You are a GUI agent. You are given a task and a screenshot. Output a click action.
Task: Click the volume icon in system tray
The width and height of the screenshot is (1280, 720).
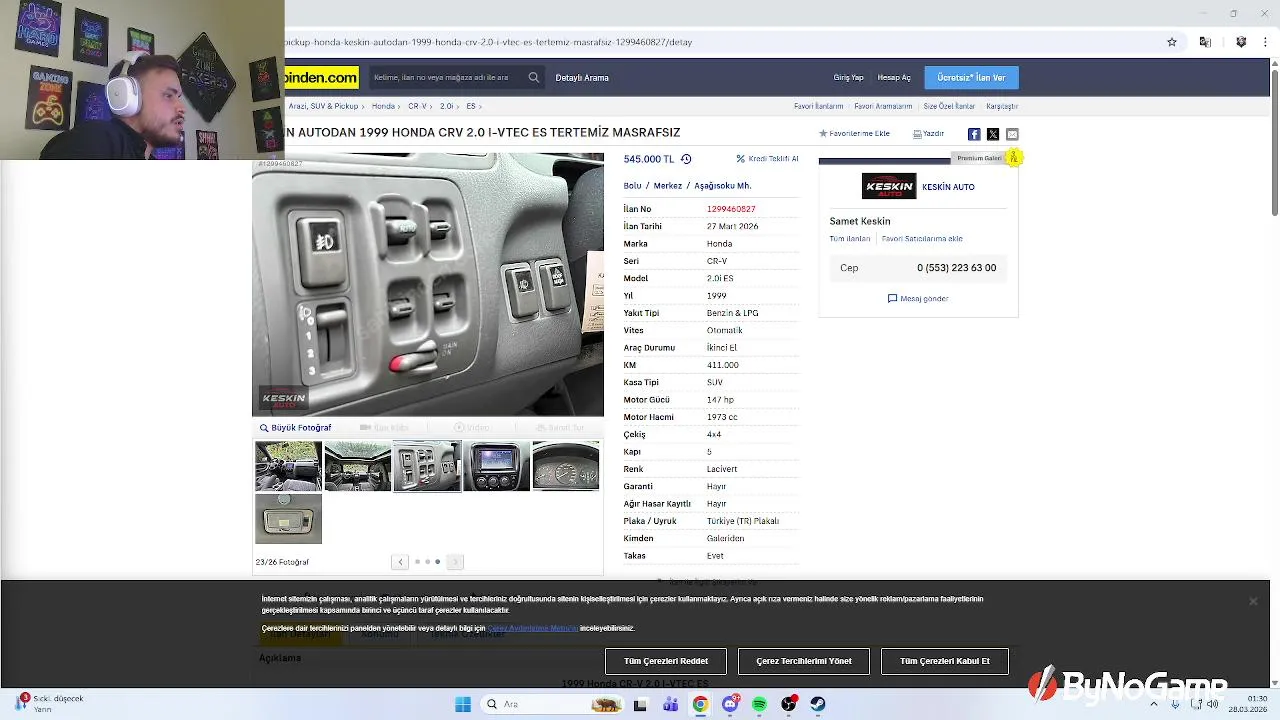pos(1212,704)
